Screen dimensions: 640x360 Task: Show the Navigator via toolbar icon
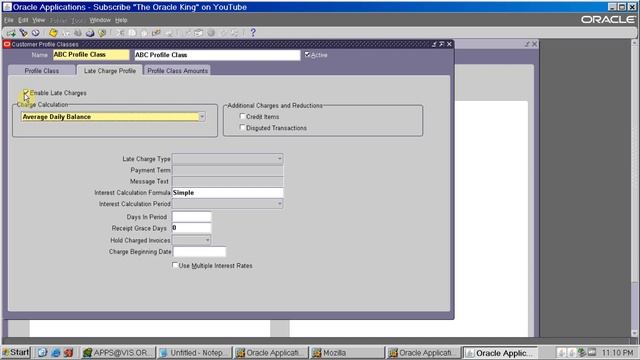coord(36,33)
